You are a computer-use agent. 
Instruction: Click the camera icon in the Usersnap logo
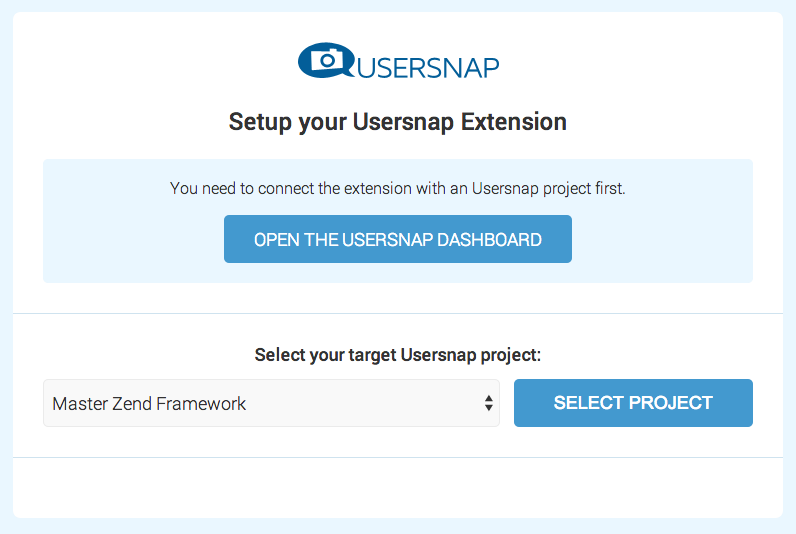pyautogui.click(x=325, y=61)
